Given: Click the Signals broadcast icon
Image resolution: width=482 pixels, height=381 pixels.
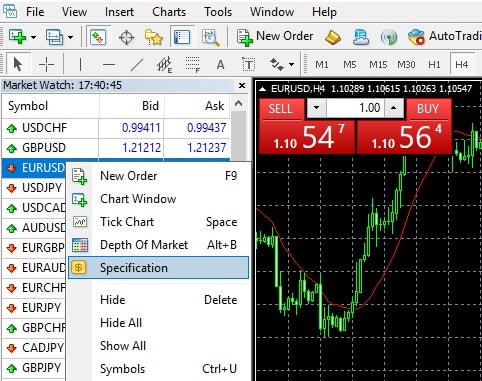Looking at the screenshot, I should coord(389,37).
